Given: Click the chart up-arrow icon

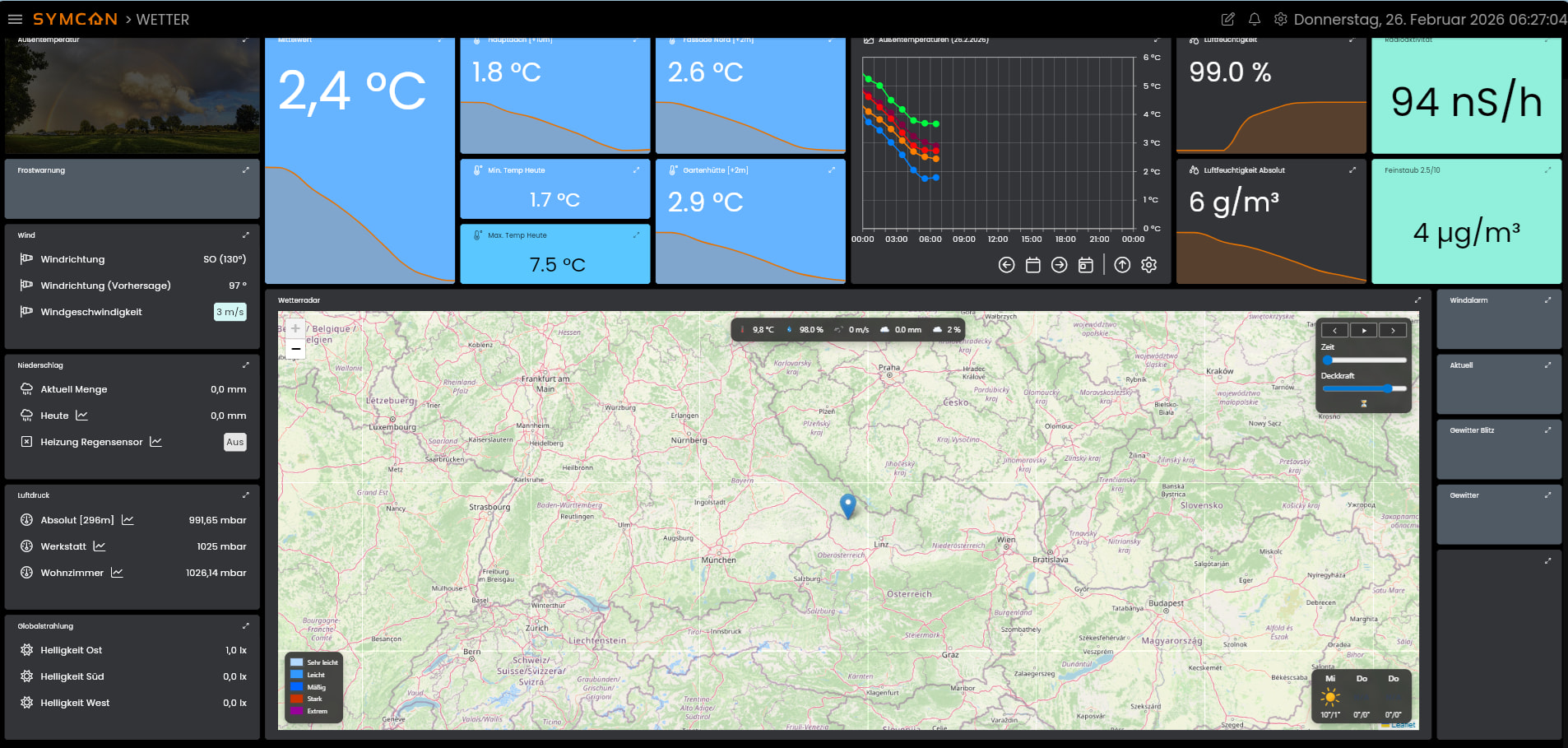Looking at the screenshot, I should 1122,265.
